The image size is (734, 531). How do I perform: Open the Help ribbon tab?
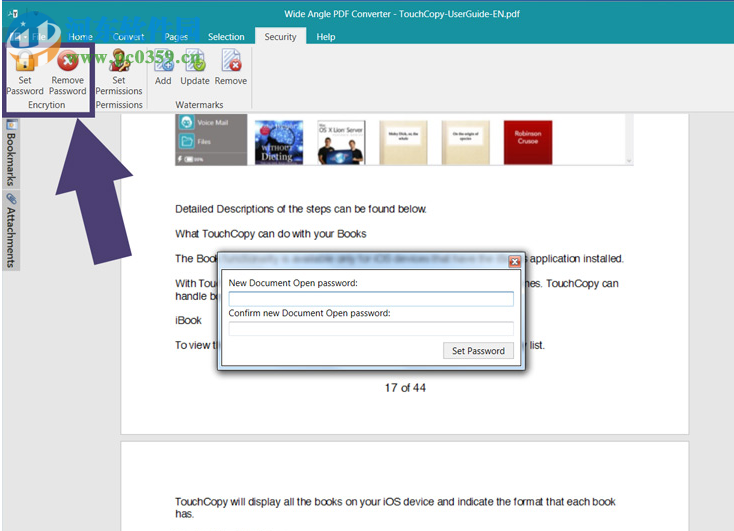click(326, 37)
